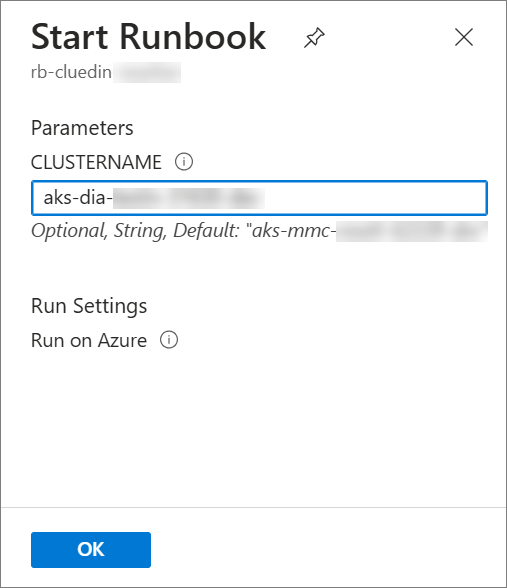This screenshot has width=507, height=588.
Task: Select the Optional, String, Default hint text
Action: (260, 231)
